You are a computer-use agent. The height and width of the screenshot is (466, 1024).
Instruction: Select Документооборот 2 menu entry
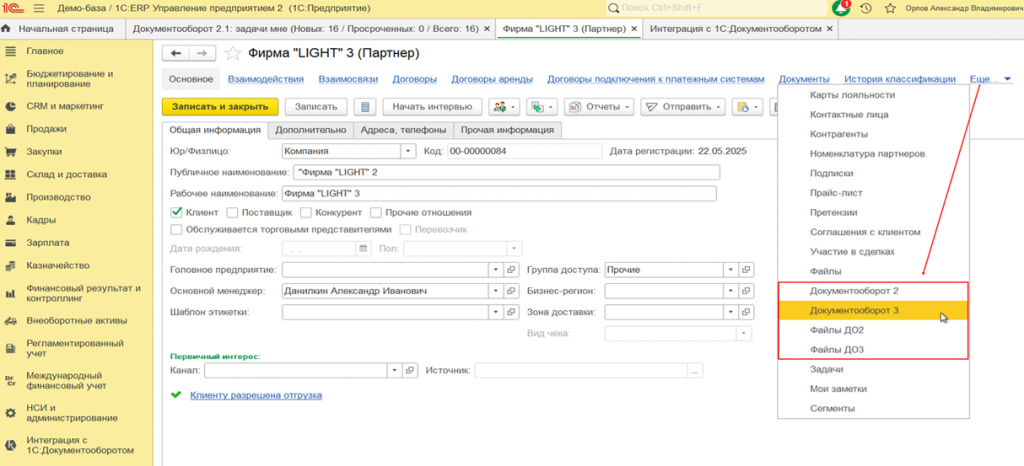pos(873,290)
